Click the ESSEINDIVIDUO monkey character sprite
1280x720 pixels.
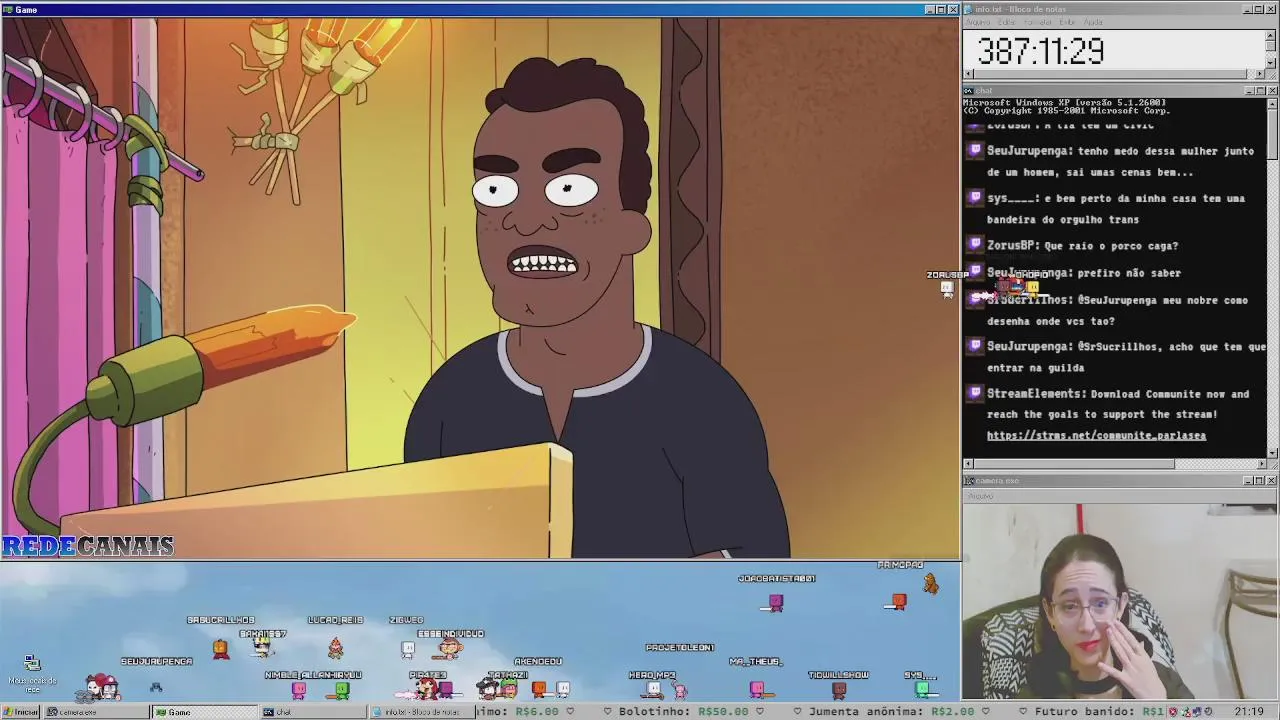451,650
